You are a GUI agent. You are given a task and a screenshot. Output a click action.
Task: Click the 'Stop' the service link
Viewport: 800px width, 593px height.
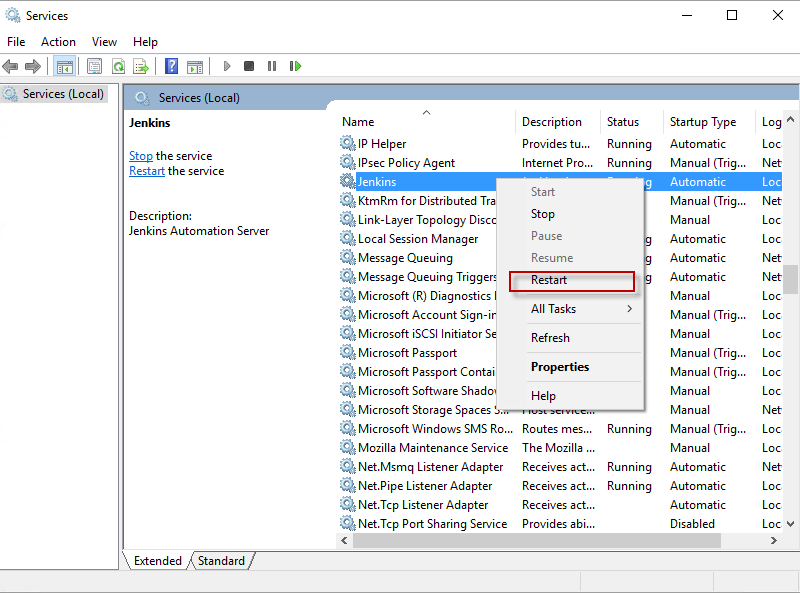[x=141, y=156]
